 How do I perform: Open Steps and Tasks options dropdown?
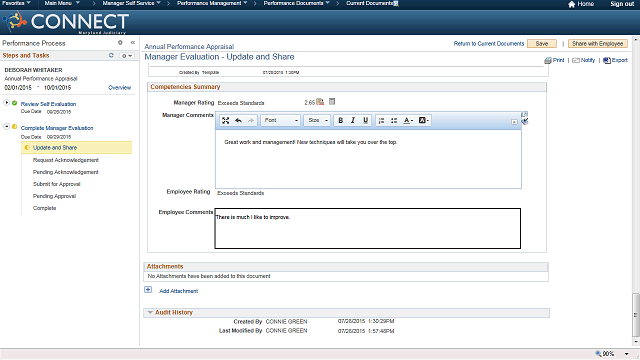tap(127, 56)
